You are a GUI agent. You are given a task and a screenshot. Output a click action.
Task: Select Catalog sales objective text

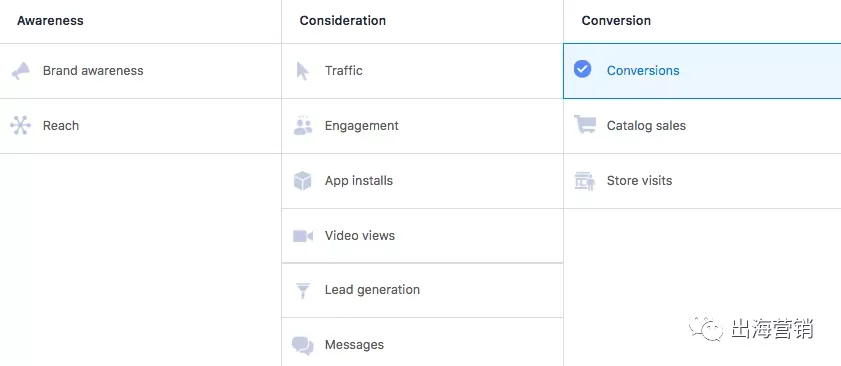(x=646, y=126)
